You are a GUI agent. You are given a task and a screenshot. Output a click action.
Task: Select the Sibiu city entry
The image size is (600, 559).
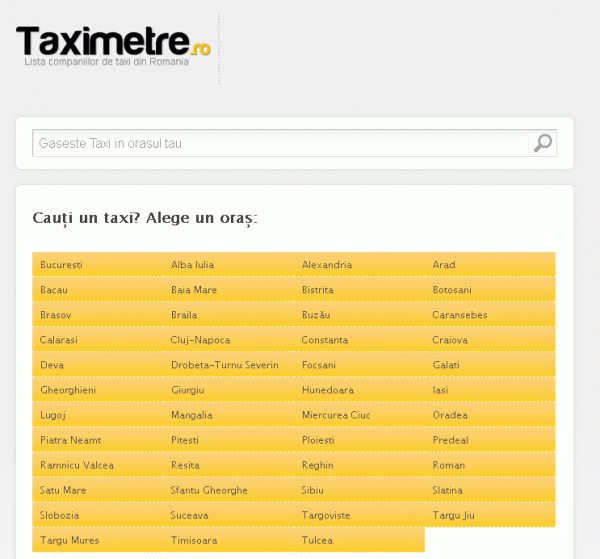[313, 490]
